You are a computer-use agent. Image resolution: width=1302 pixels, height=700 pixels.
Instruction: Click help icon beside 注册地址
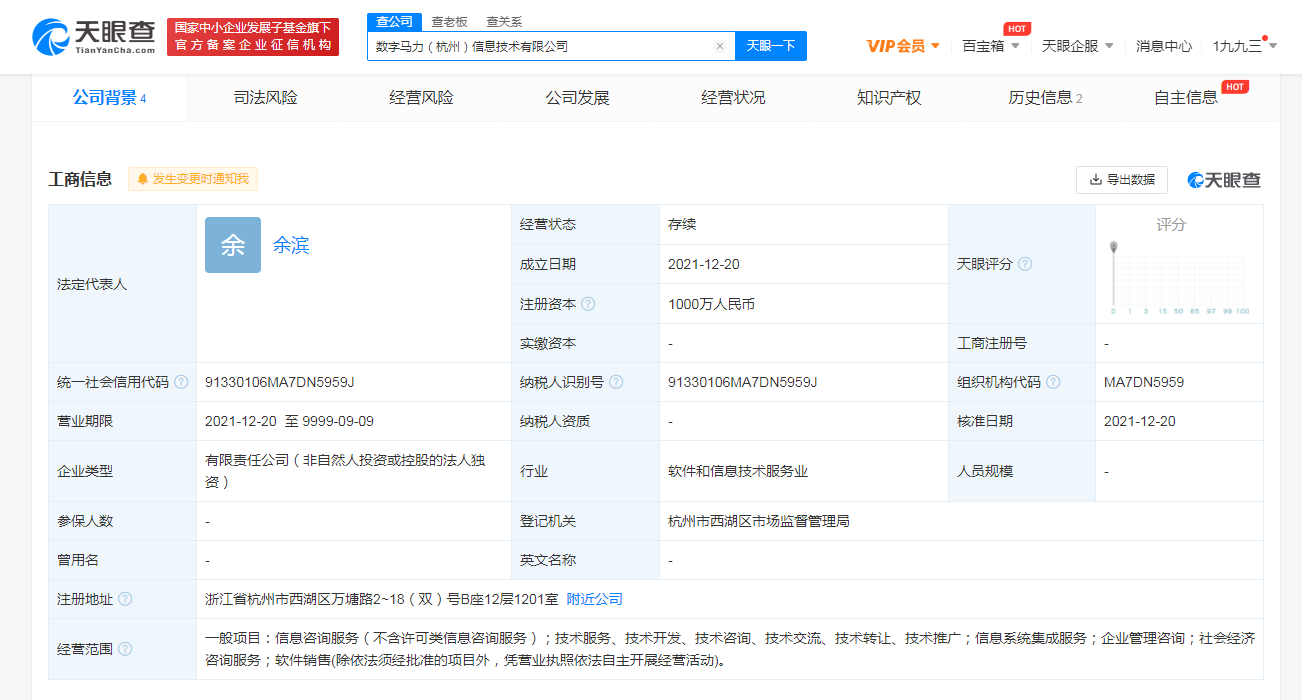point(125,599)
